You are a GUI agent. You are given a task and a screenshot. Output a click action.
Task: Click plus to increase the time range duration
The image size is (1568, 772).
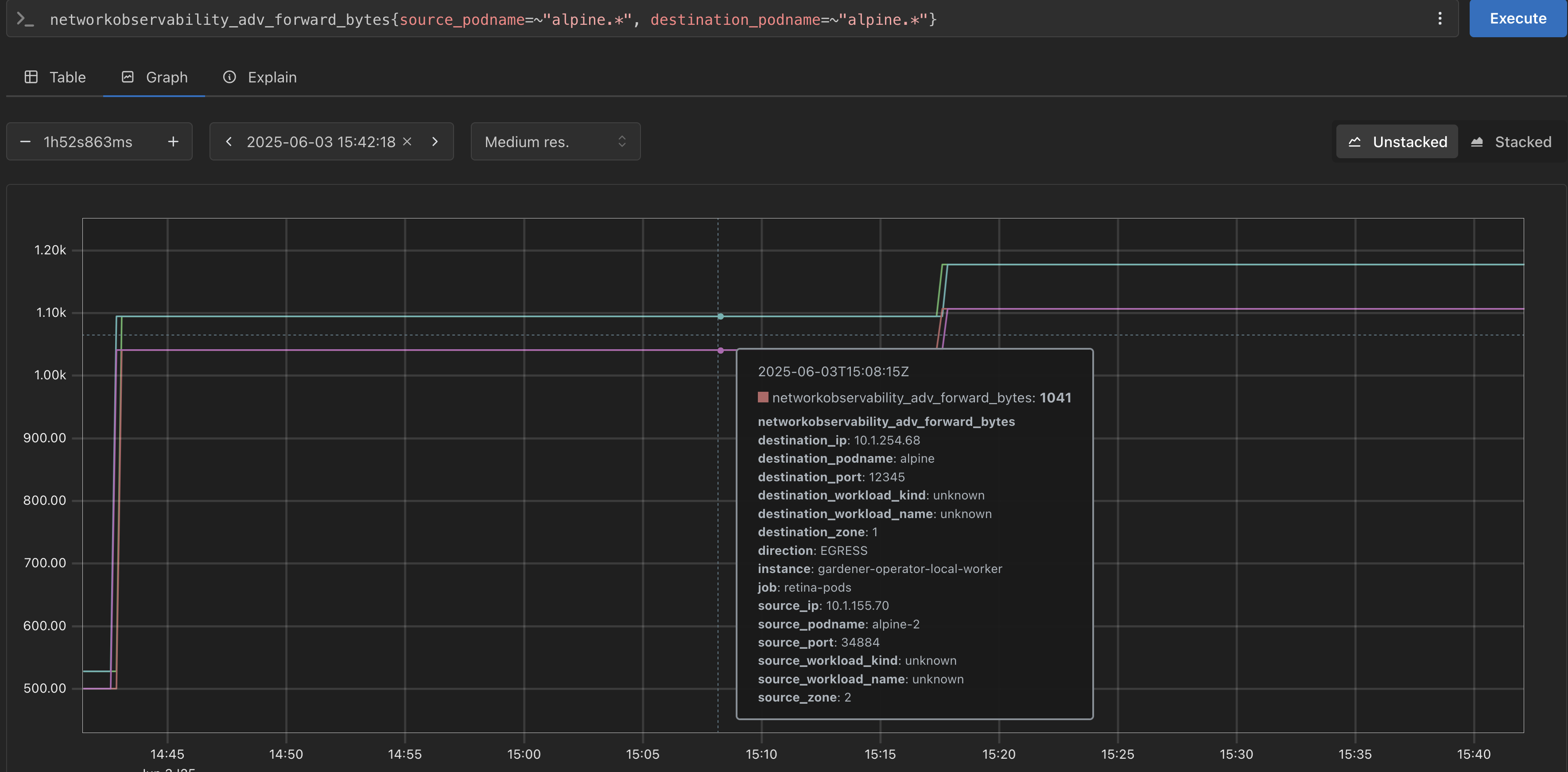coord(173,141)
